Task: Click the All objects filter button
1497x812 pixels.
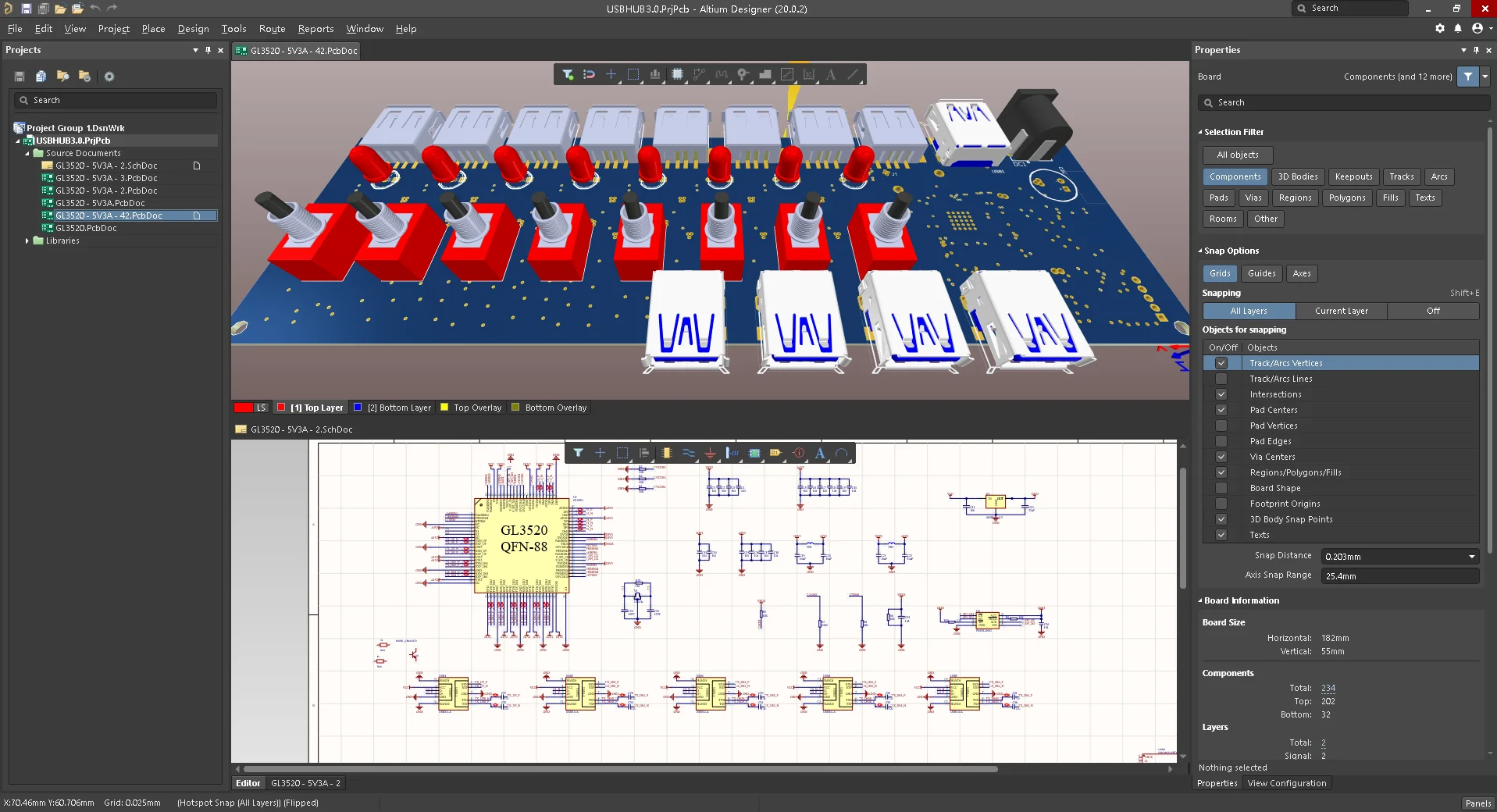Action: coord(1238,155)
